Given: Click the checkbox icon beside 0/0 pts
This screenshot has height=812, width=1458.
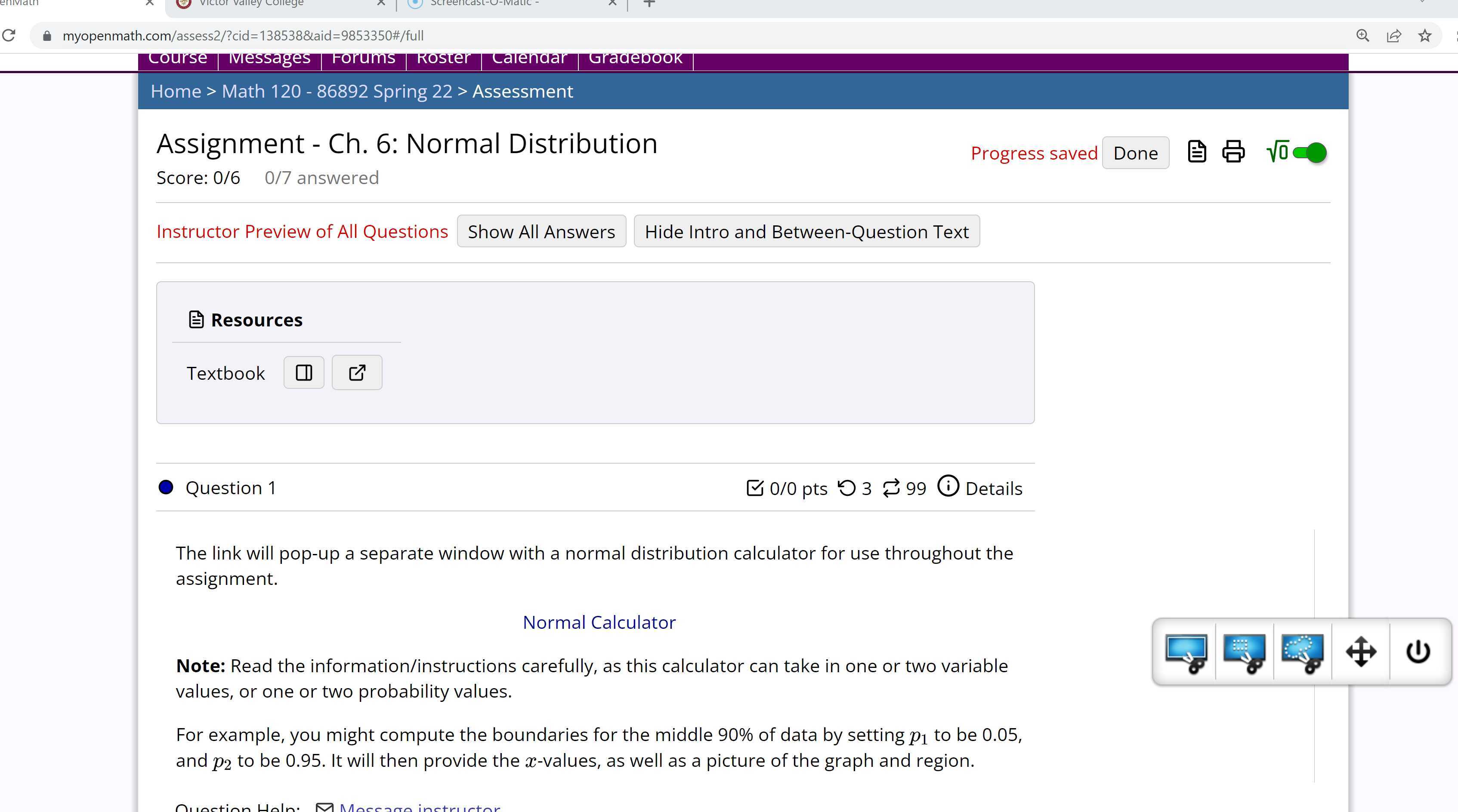Looking at the screenshot, I should [756, 488].
